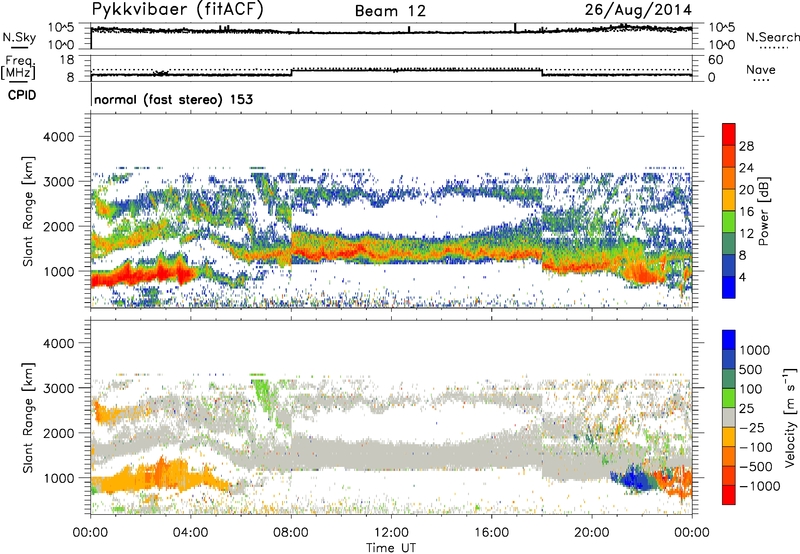Click the "−25" label on Velocity colorbar
This screenshot has height=554, width=800.
point(752,427)
